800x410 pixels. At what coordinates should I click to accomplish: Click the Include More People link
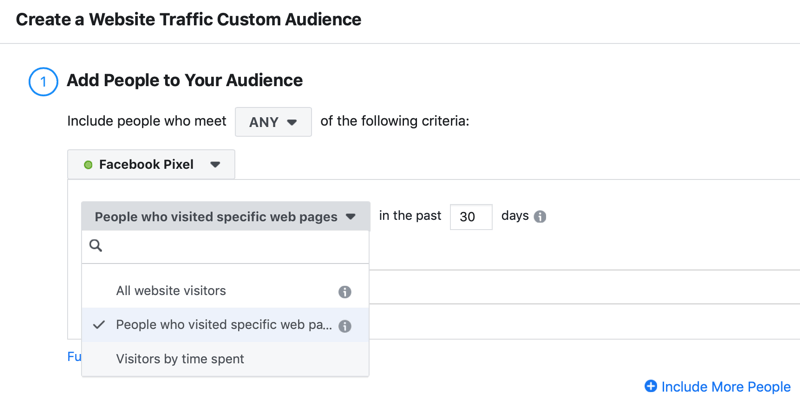(726, 386)
